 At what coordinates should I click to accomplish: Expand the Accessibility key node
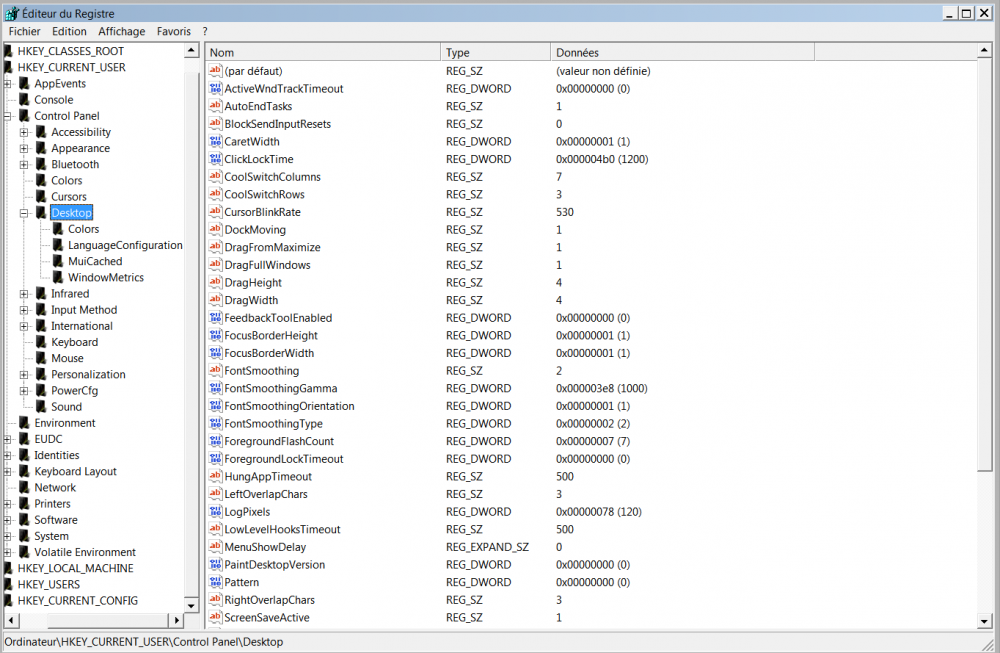coord(24,132)
